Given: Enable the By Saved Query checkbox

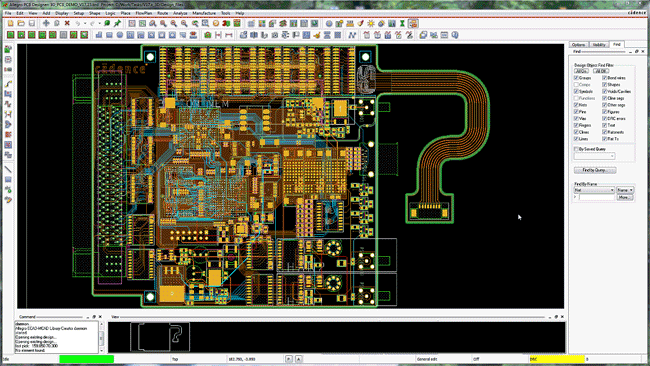Looking at the screenshot, I should click(x=576, y=149).
